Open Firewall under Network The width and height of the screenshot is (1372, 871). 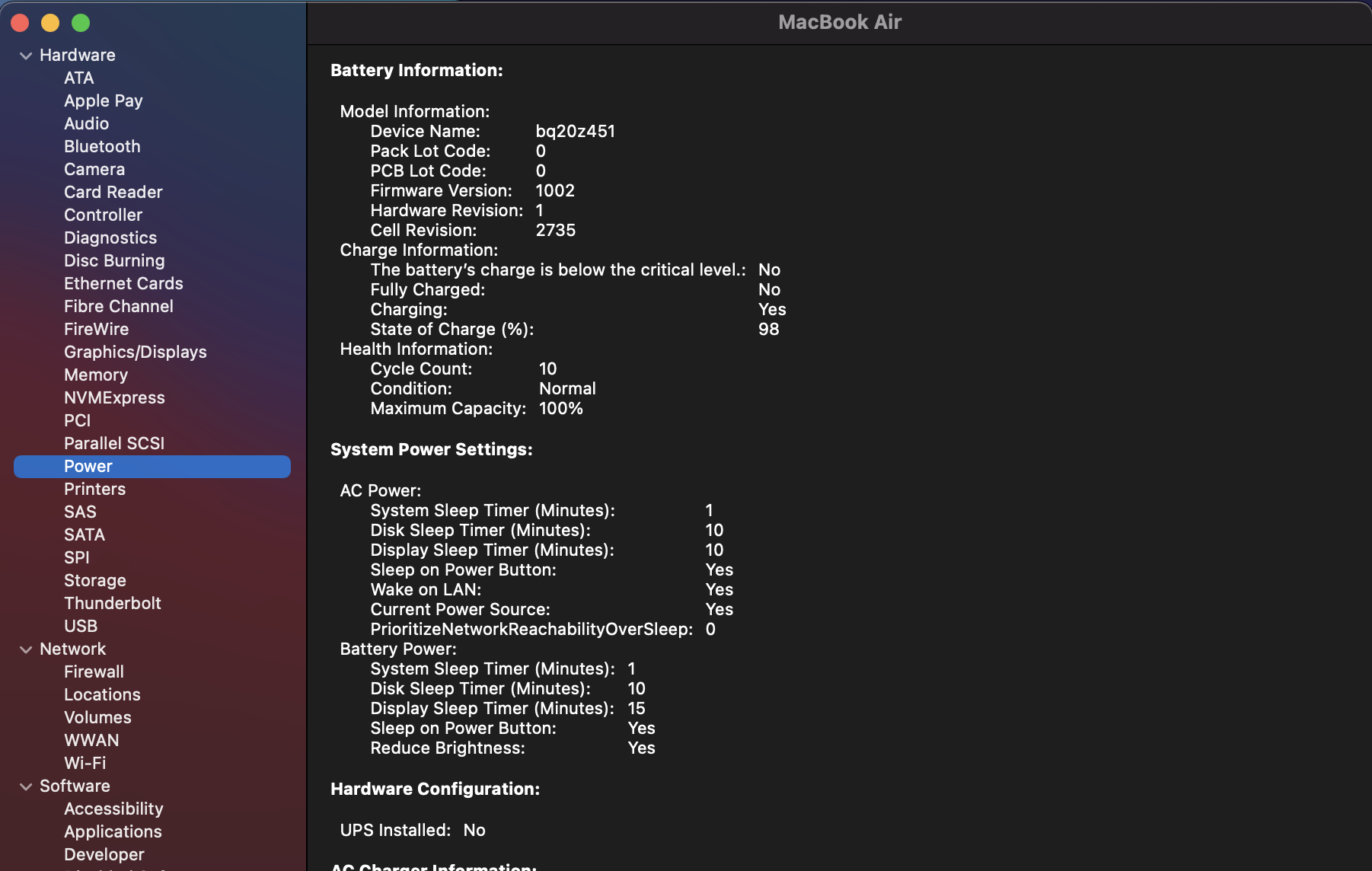point(94,672)
